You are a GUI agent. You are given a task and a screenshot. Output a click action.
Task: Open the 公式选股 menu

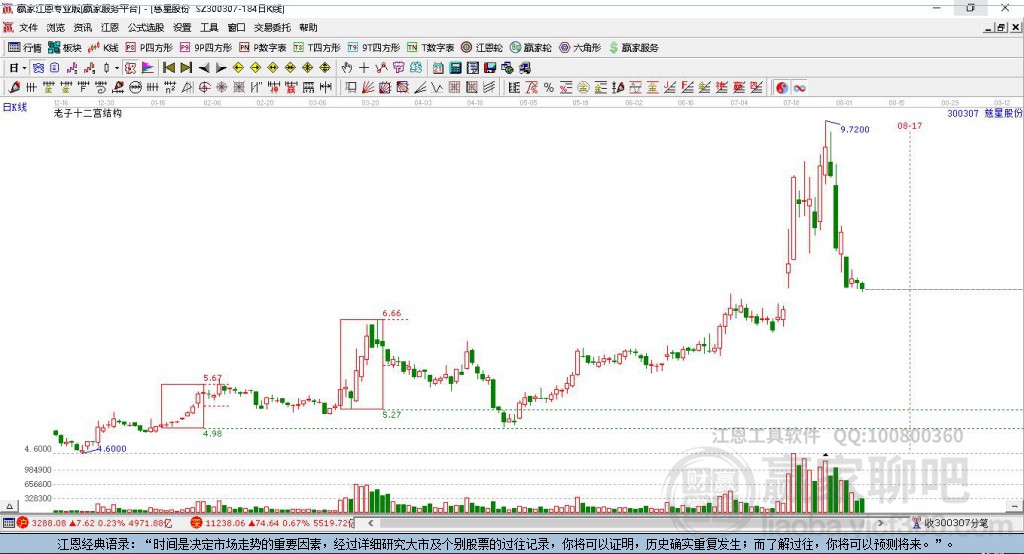point(144,27)
